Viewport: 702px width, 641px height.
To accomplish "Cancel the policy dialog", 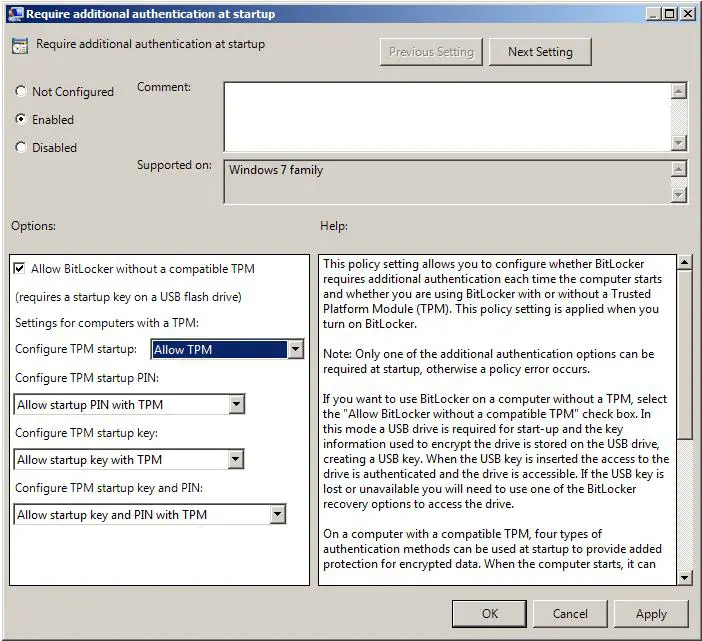I will [570, 613].
